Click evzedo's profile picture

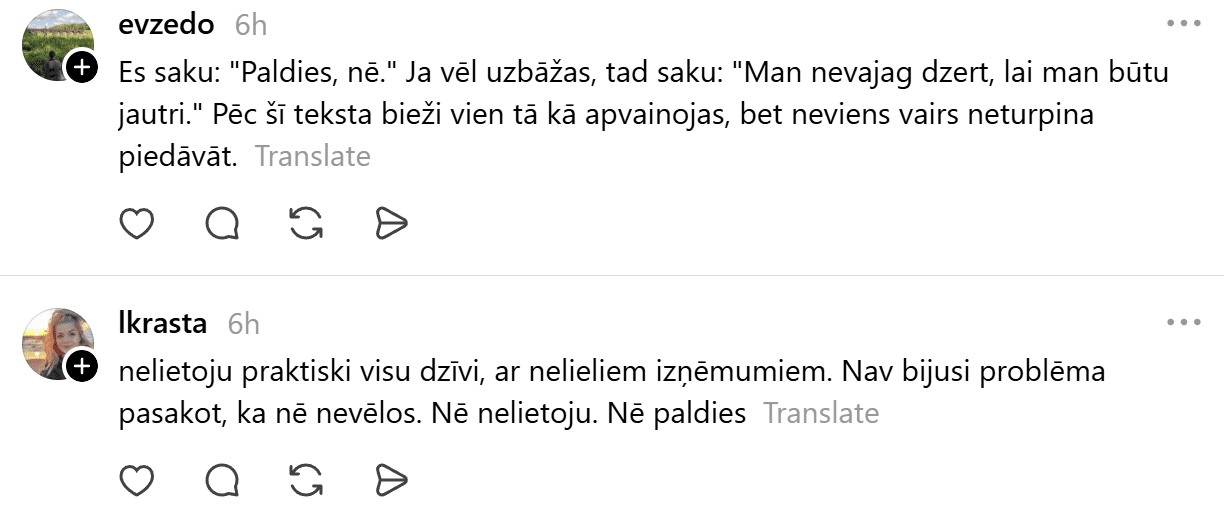(x=55, y=43)
